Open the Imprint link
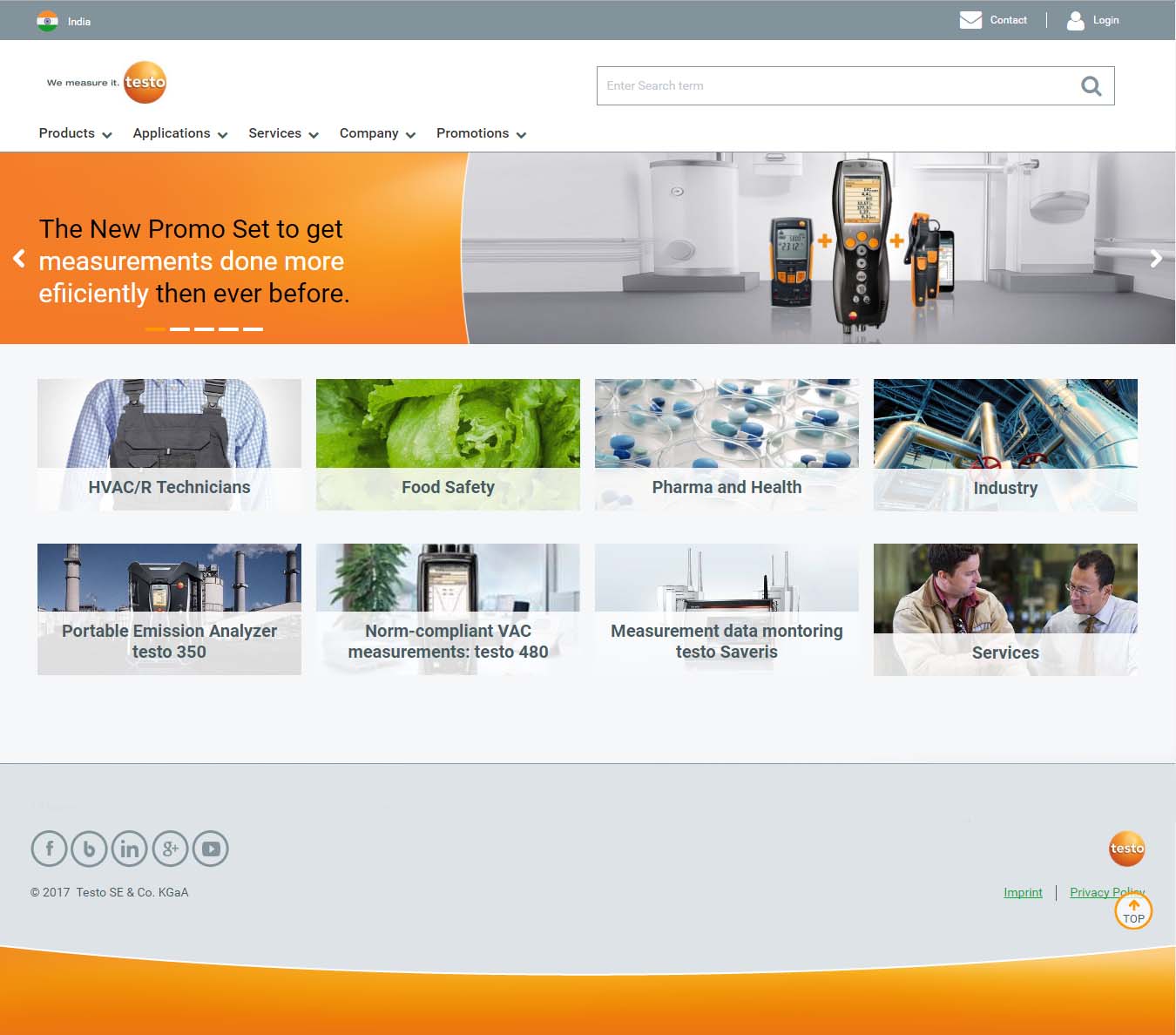 pos(1023,892)
